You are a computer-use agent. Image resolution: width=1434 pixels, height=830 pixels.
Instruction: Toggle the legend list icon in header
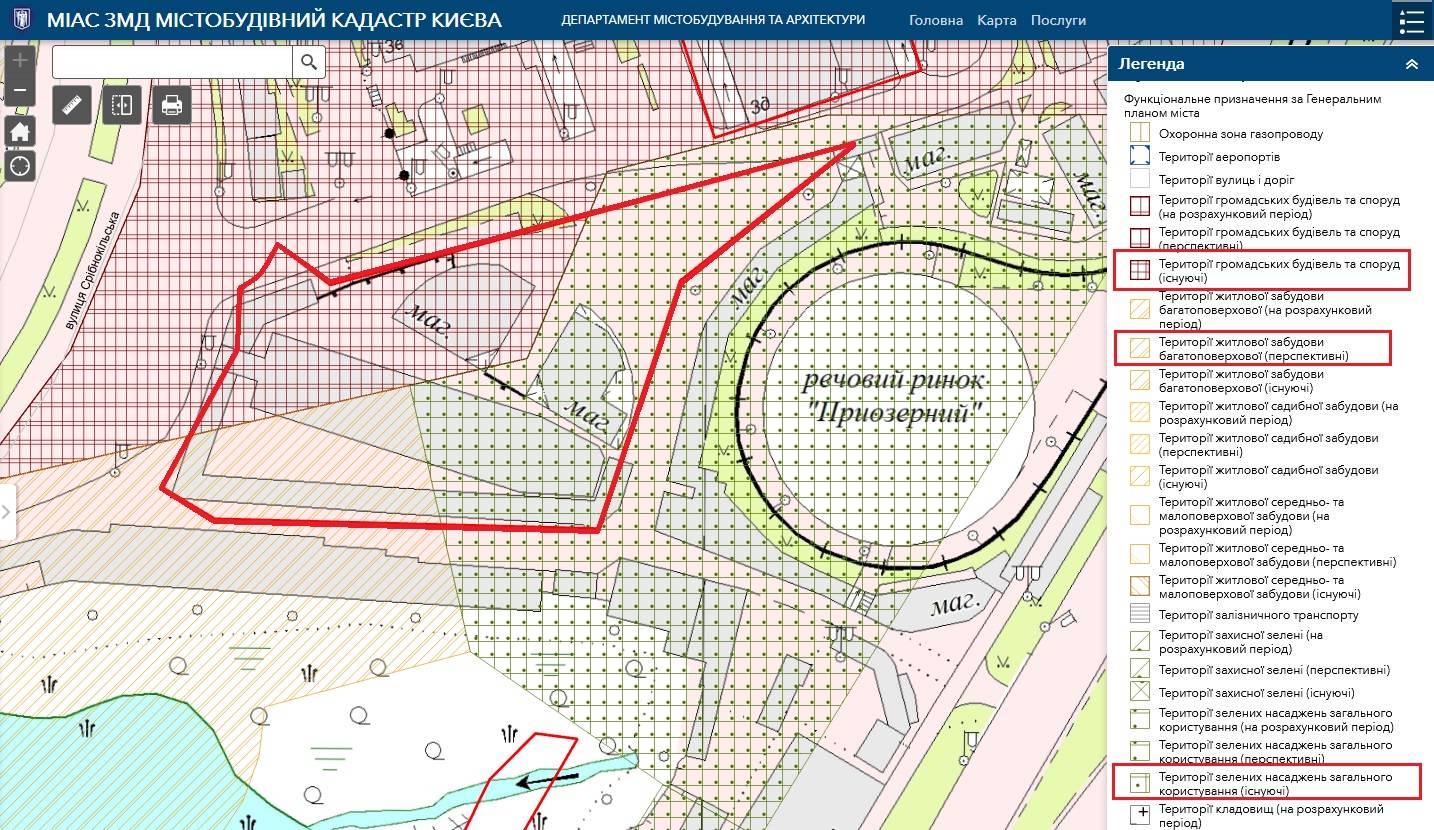tap(1411, 20)
